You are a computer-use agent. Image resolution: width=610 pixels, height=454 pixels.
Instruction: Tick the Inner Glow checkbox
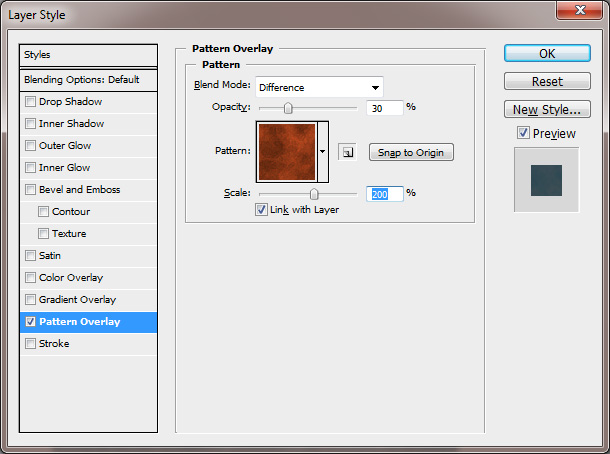pyautogui.click(x=30, y=167)
